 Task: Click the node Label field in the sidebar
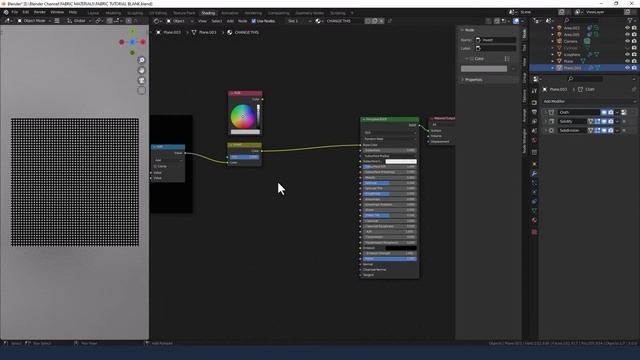click(495, 48)
